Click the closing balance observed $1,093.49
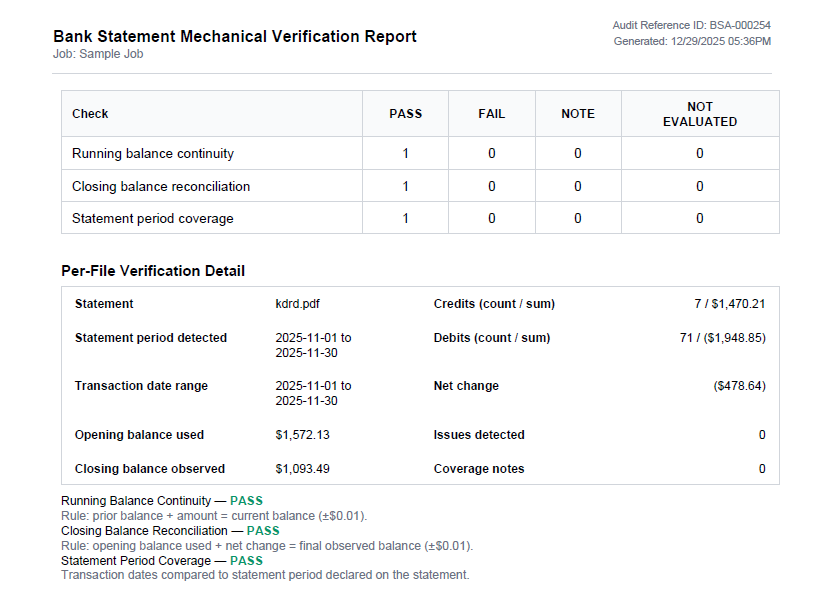 pyautogui.click(x=302, y=468)
